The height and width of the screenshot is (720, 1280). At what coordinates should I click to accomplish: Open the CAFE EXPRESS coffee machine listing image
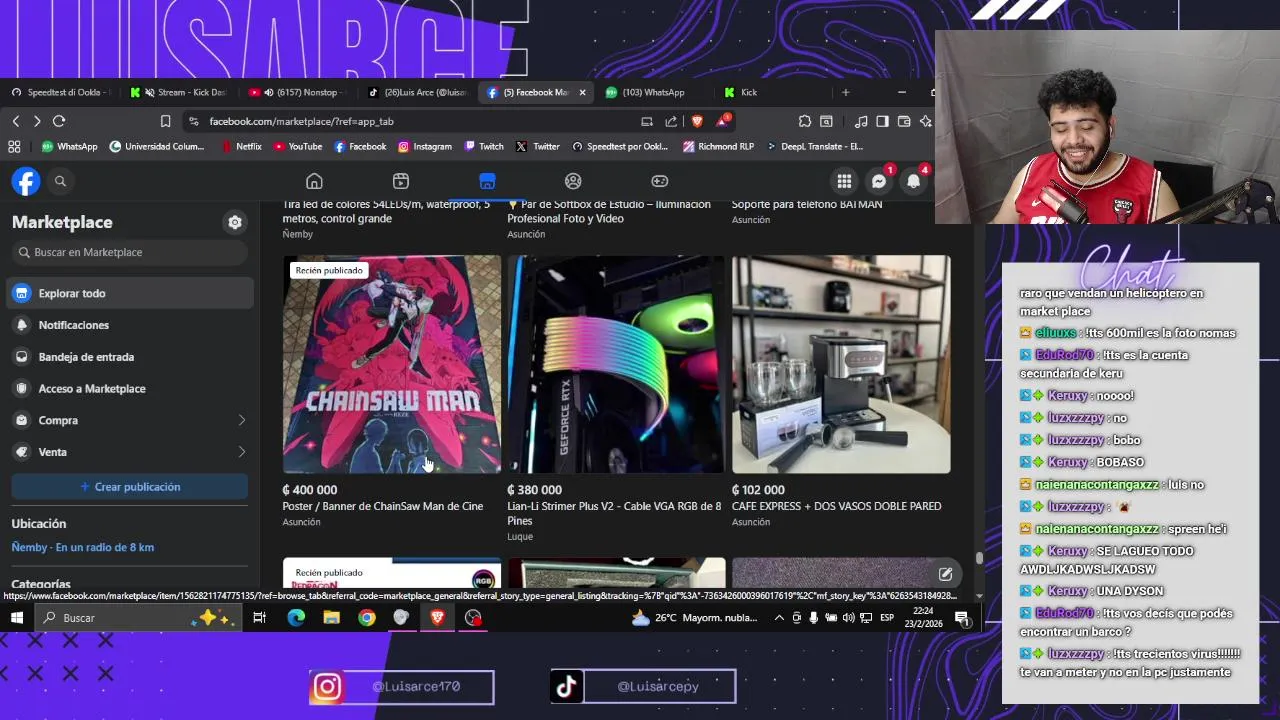[x=841, y=364]
